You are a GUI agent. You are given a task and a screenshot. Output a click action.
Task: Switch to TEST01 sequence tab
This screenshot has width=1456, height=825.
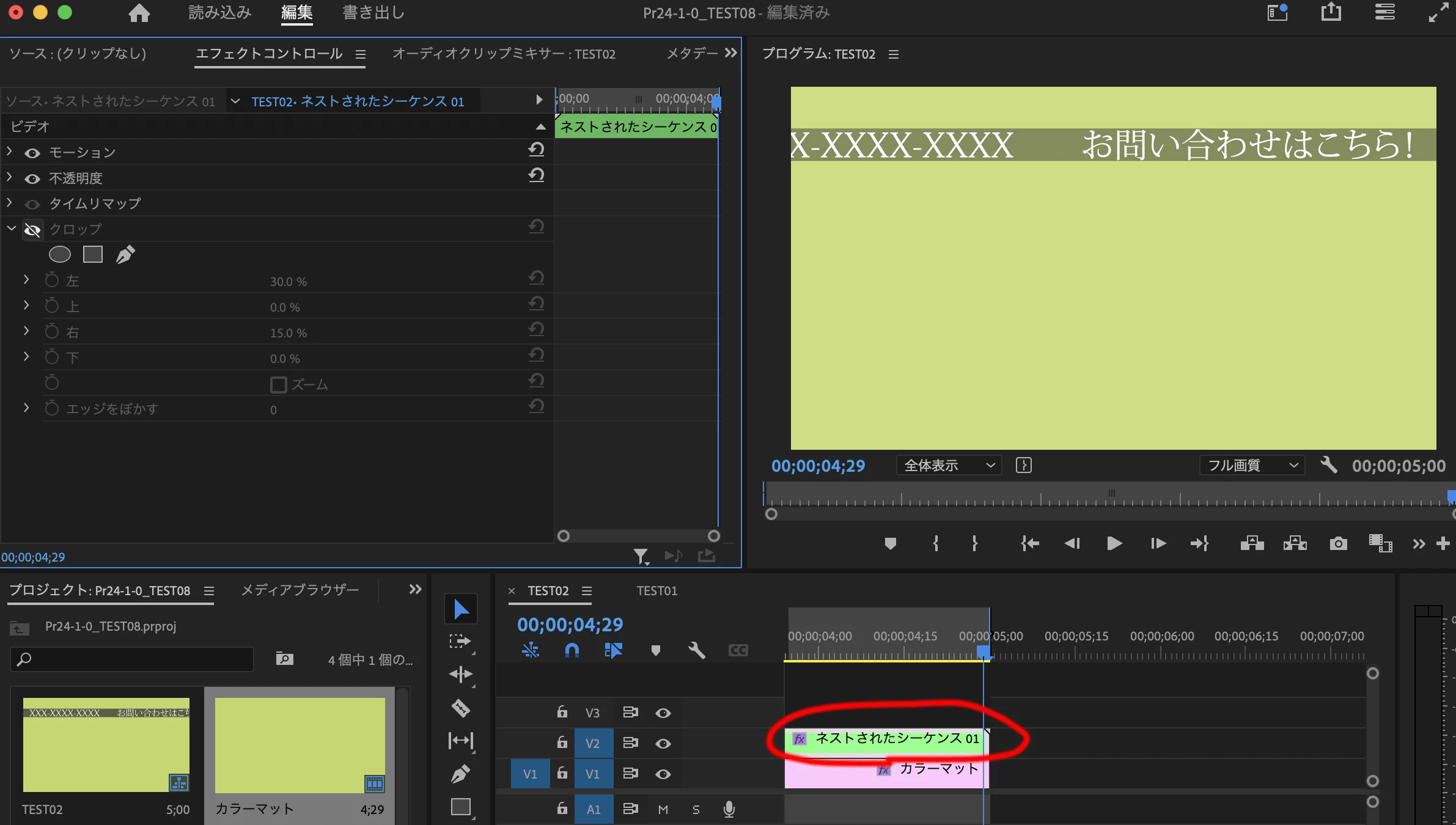(x=656, y=591)
